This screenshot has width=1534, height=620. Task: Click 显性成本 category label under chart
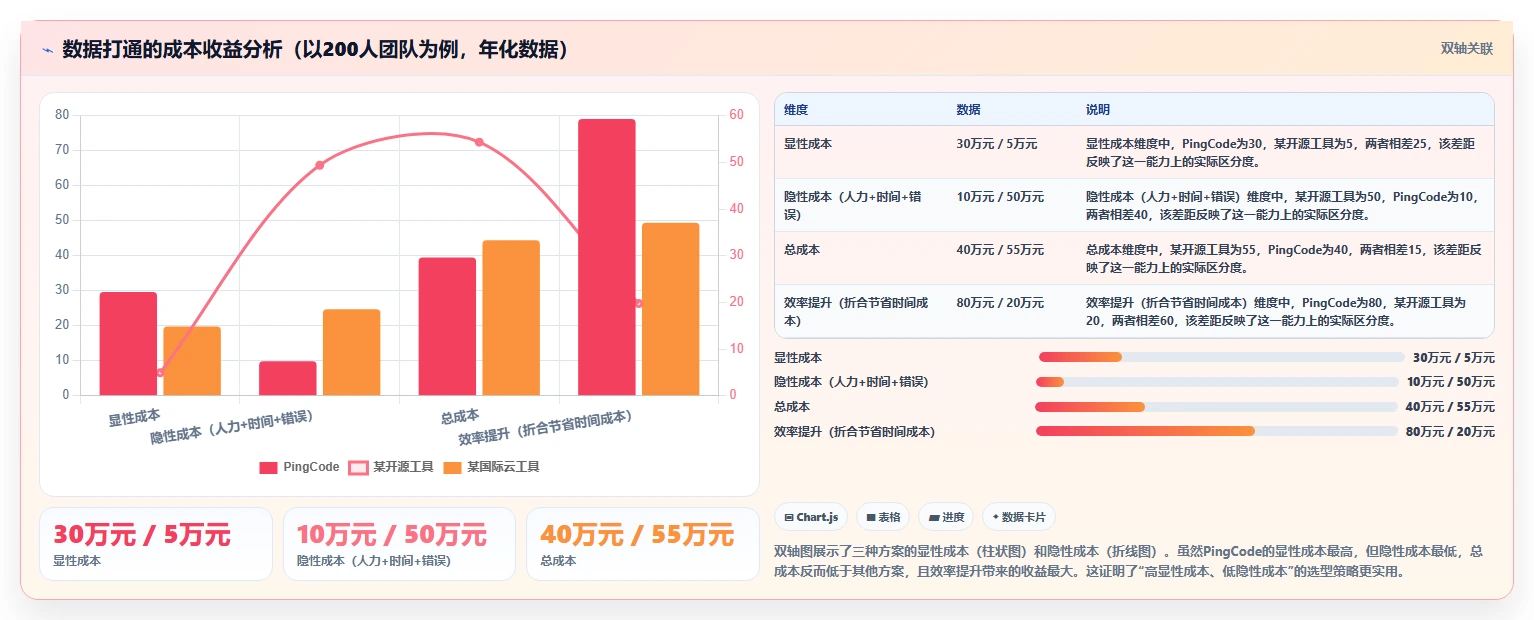point(134,418)
